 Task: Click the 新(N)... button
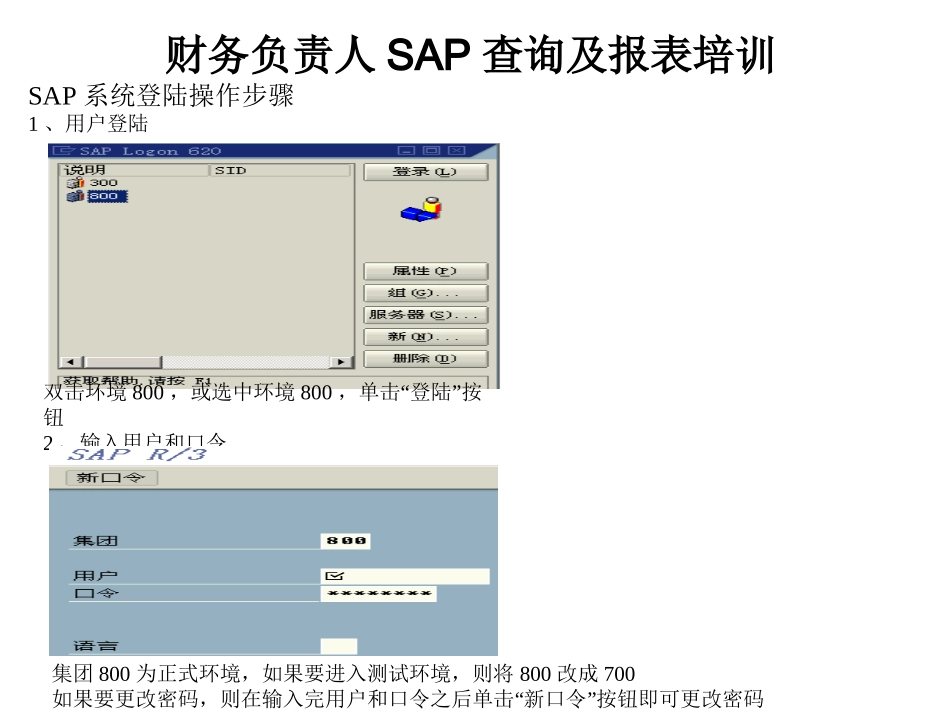[425, 337]
